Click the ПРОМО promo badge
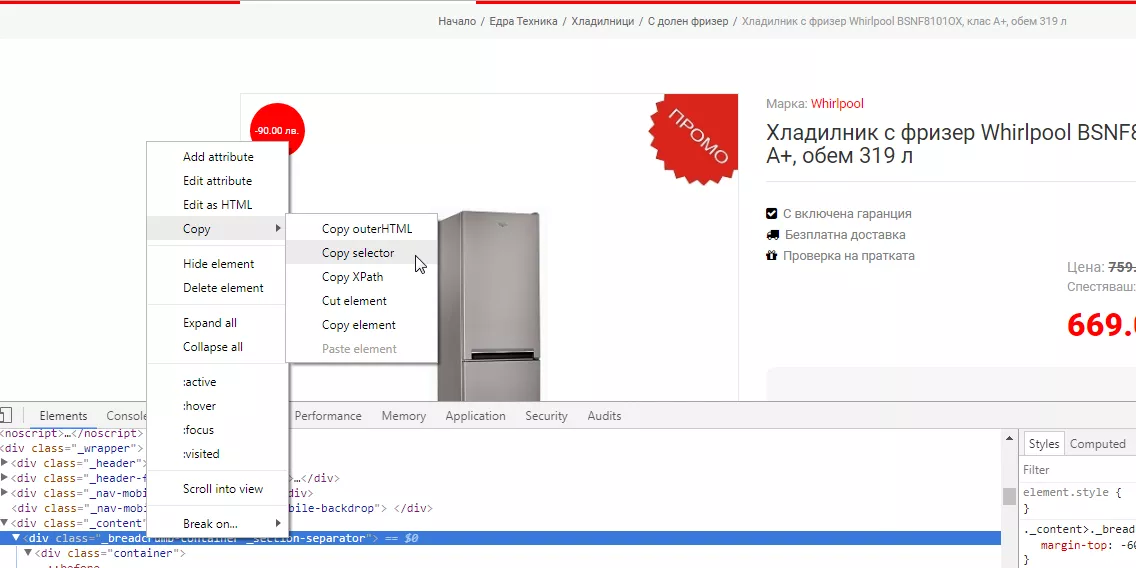 pyautogui.click(x=694, y=140)
